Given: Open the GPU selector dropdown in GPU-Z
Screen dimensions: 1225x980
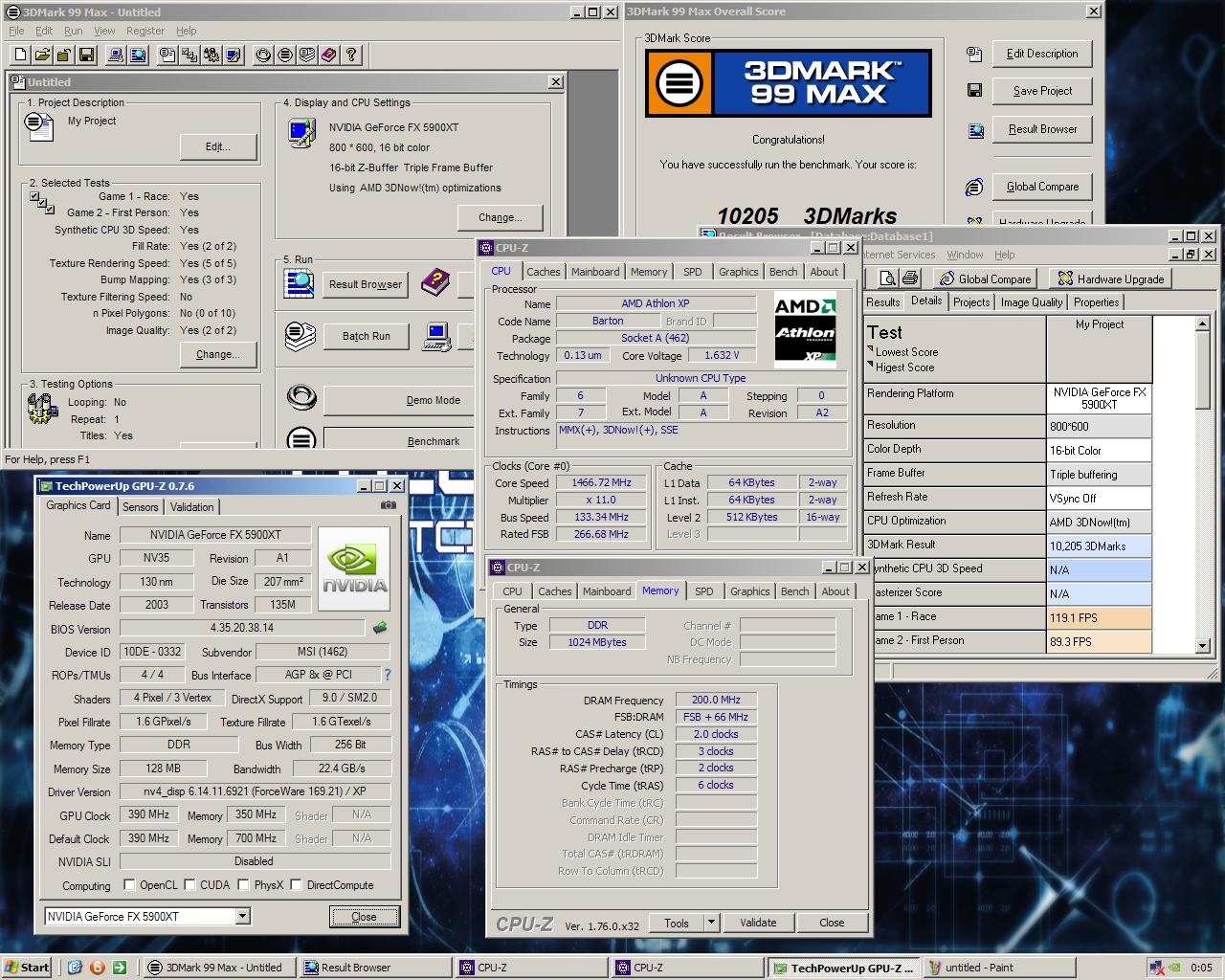Looking at the screenshot, I should 243,917.
